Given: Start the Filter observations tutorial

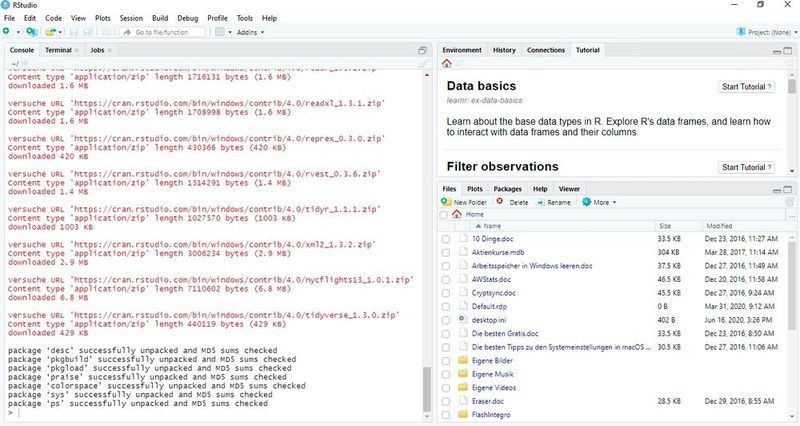Looking at the screenshot, I should coord(746,167).
